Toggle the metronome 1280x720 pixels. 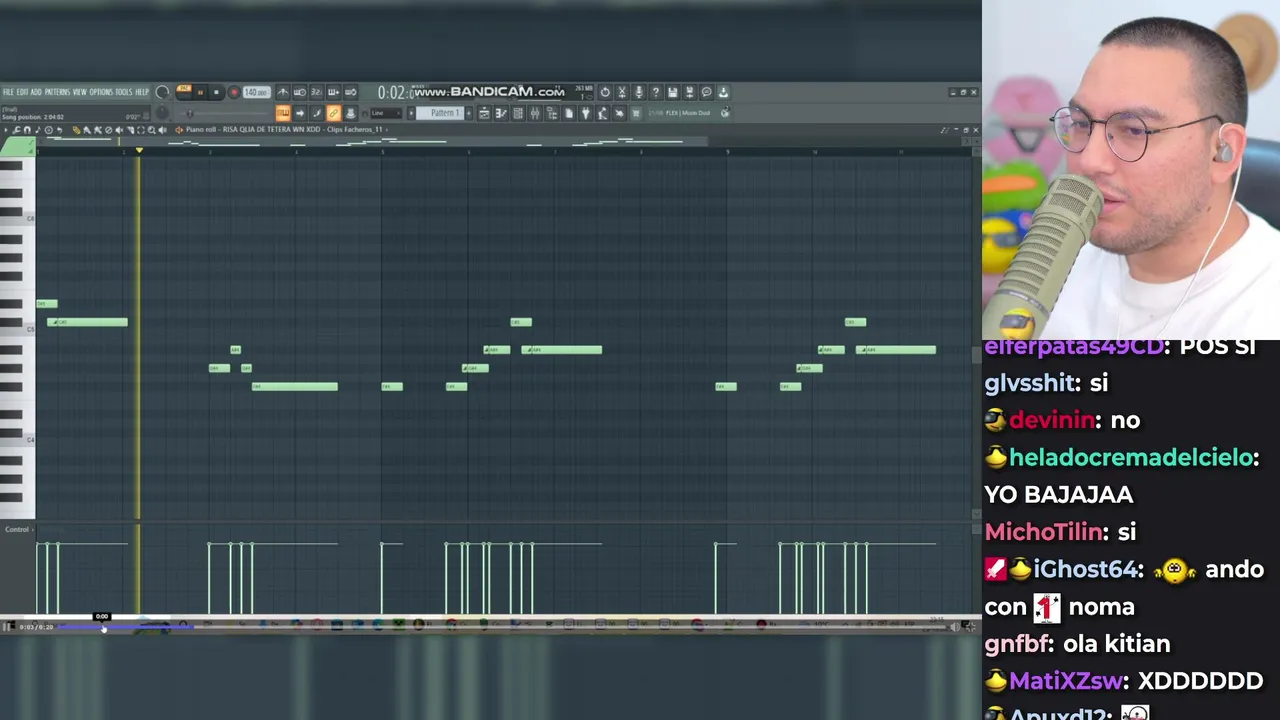283,92
